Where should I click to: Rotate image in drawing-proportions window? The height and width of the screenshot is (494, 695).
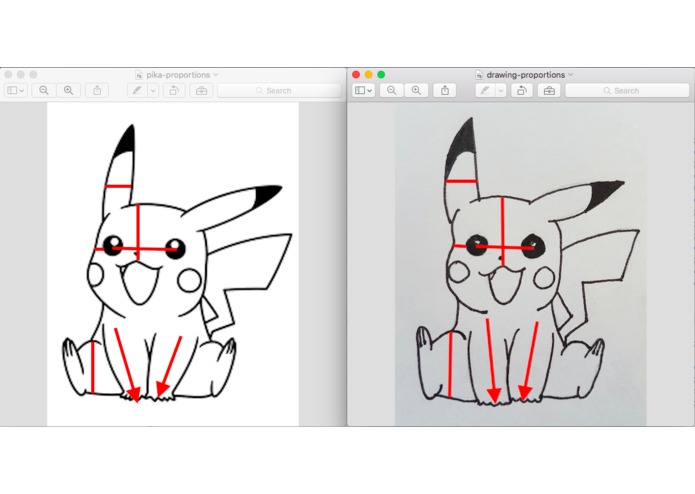(522, 90)
